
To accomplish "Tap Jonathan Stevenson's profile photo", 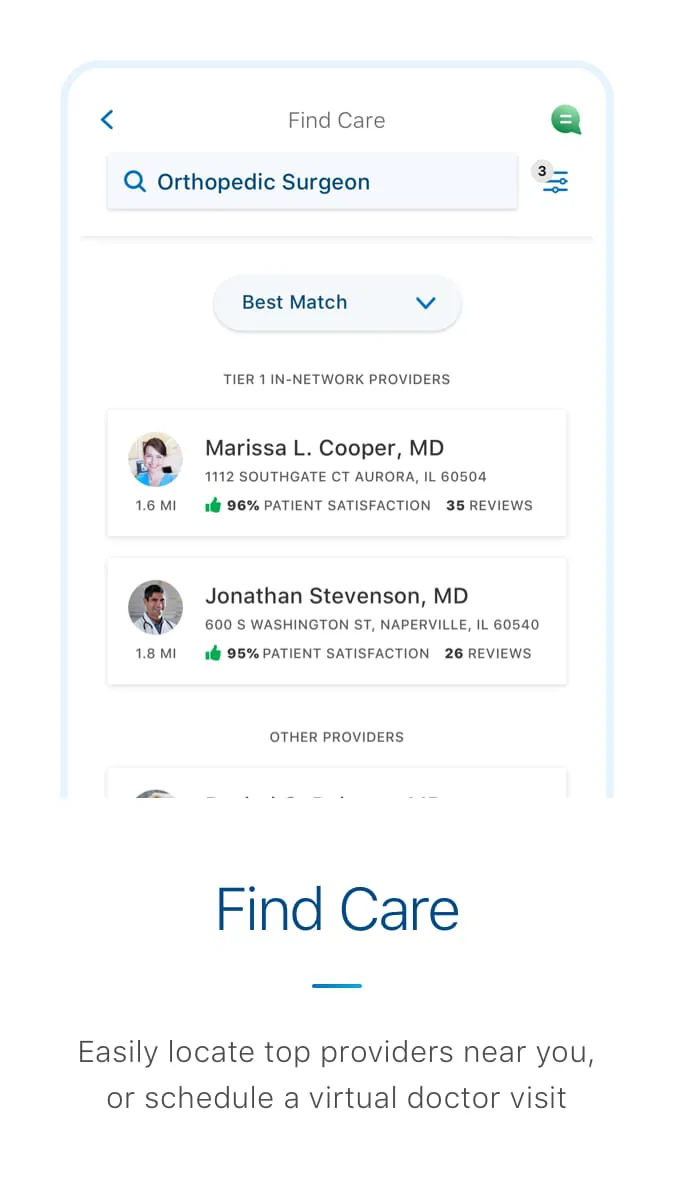I will (x=155, y=607).
